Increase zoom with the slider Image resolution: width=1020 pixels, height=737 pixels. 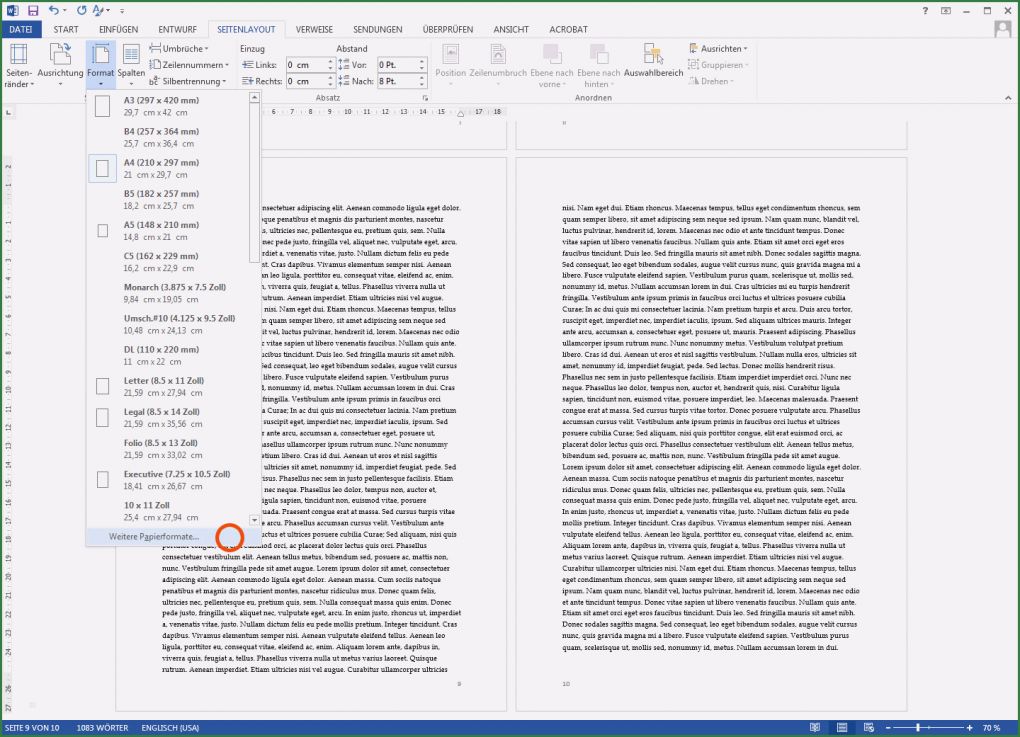[x=970, y=728]
